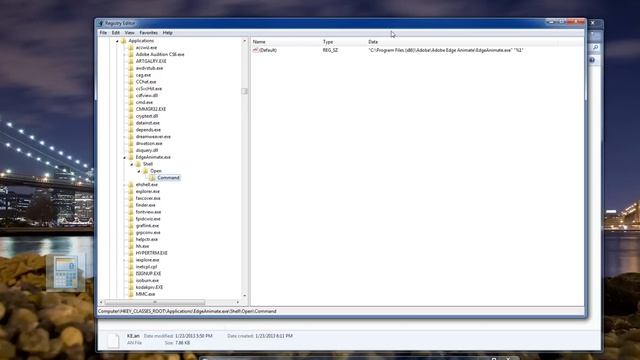Click the tree pane scroll right arrow
This screenshot has height=360, width=640.
(x=238, y=302)
